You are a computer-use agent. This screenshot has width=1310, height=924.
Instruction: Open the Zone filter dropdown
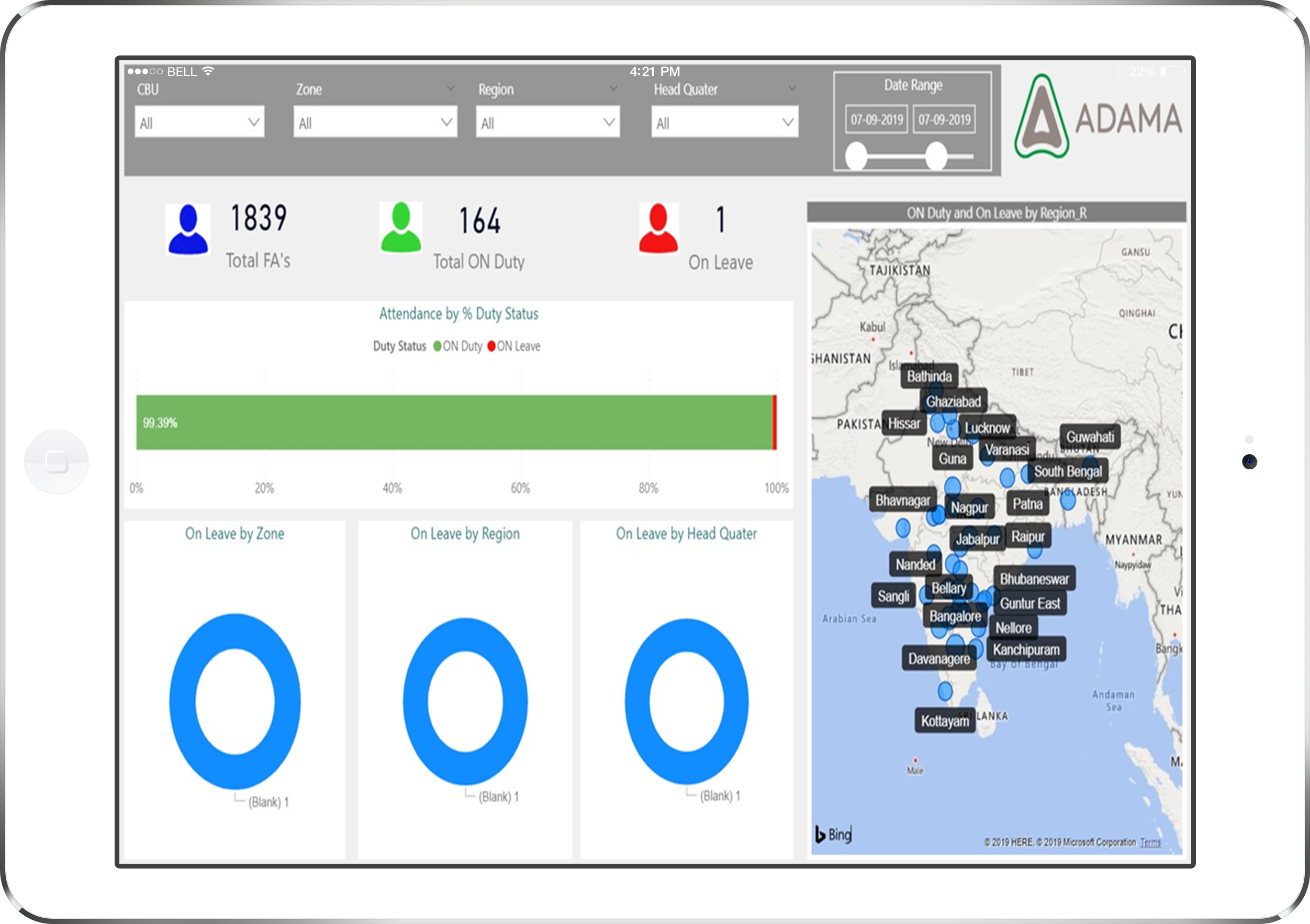(x=375, y=122)
